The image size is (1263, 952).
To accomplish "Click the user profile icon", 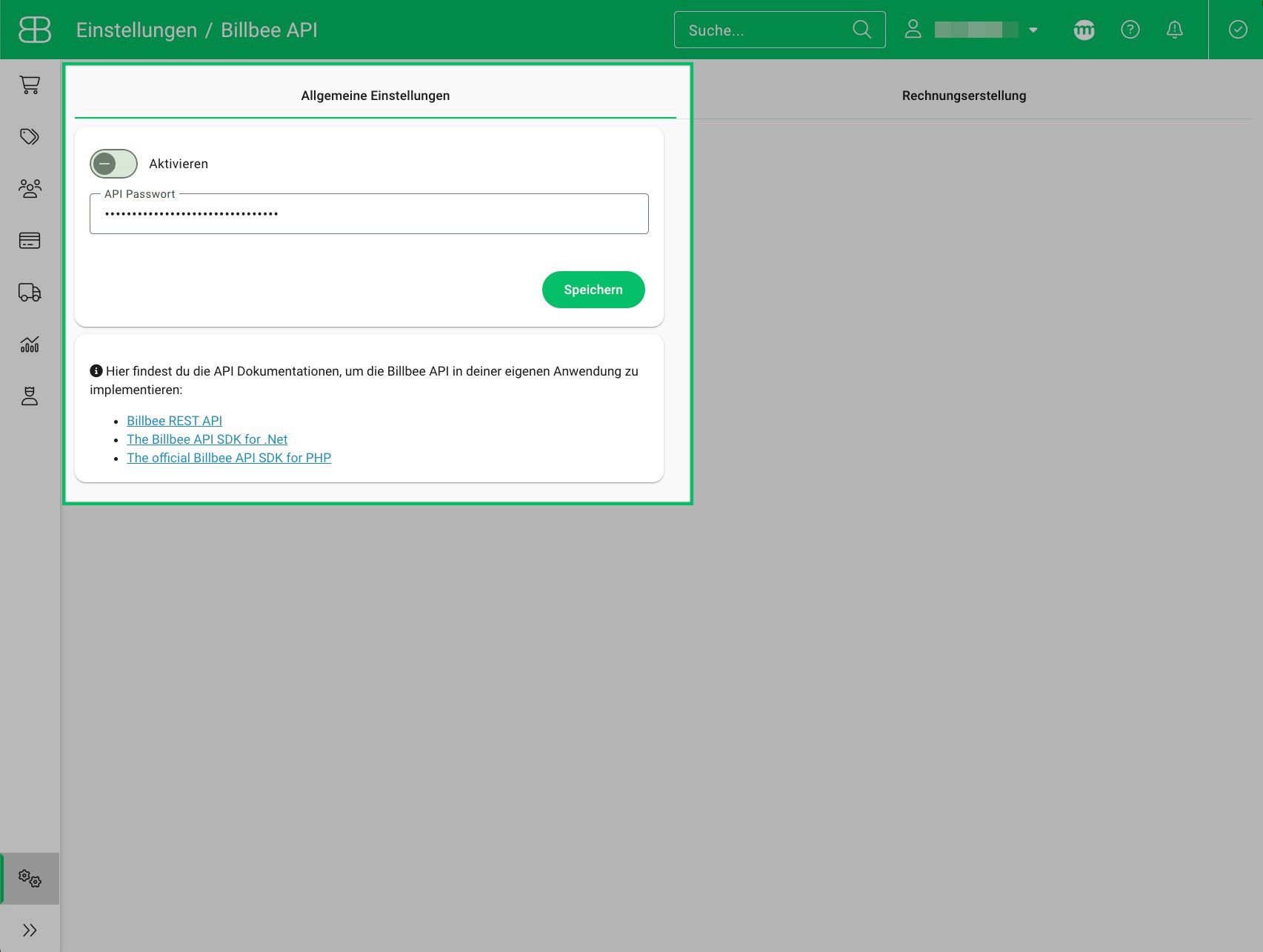I will click(x=913, y=30).
